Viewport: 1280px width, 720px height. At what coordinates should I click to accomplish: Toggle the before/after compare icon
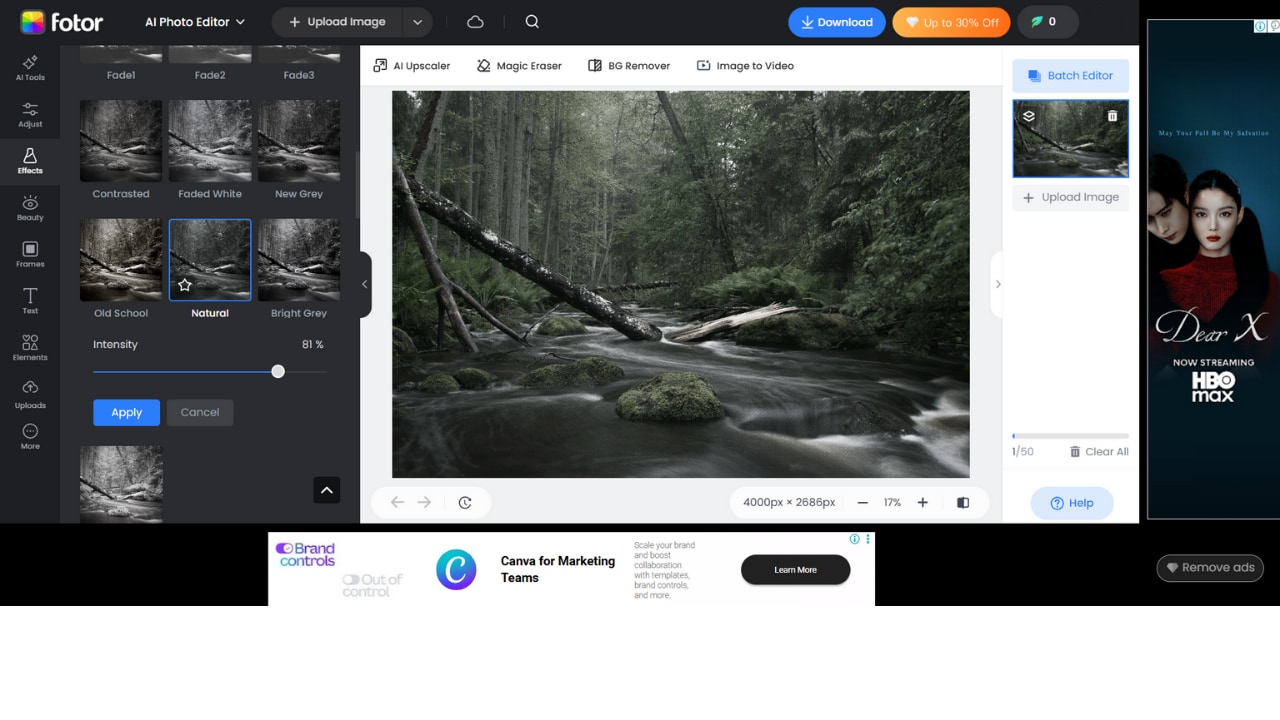963,503
